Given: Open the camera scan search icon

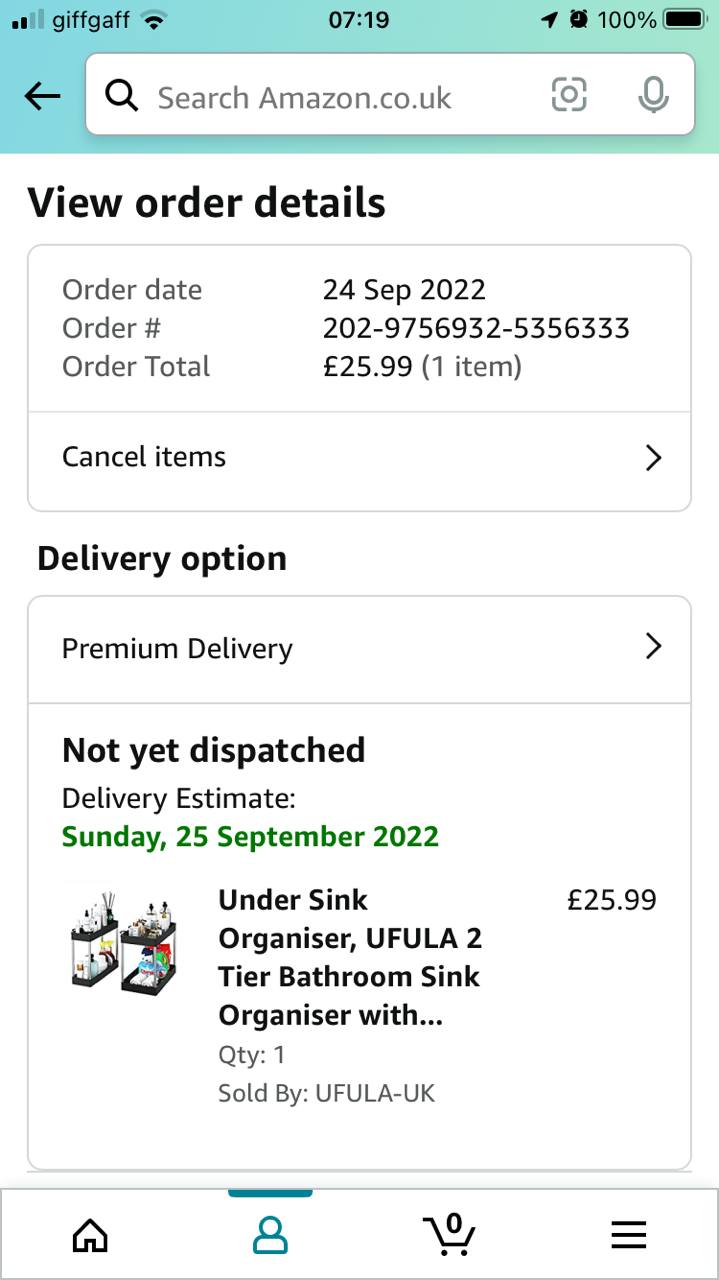Looking at the screenshot, I should pyautogui.click(x=569, y=95).
